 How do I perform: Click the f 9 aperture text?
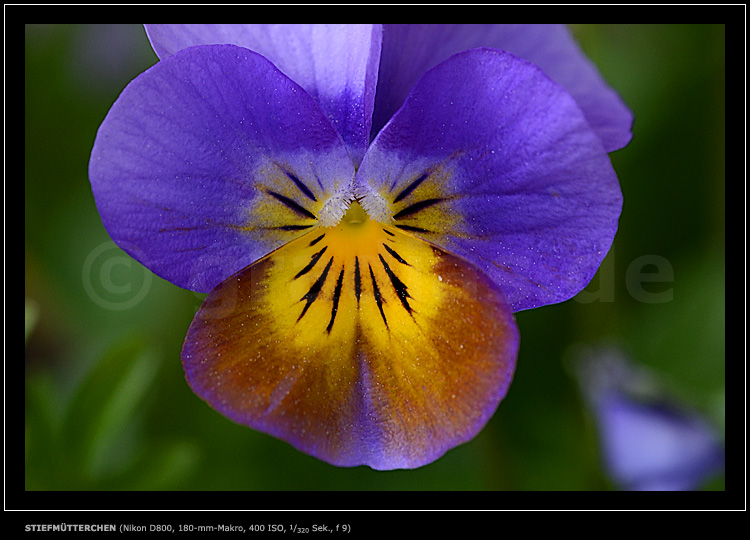coord(342,528)
